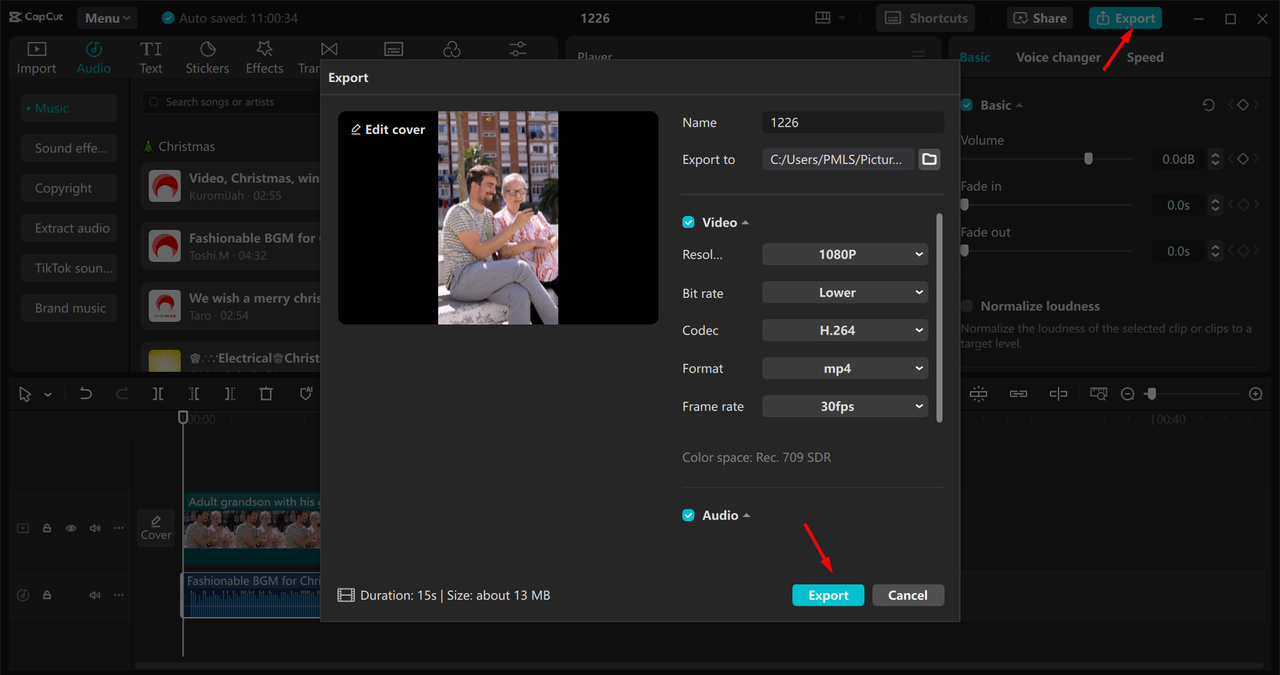Select Extract audio category
Screen dimensions: 1280x675
pos(69,228)
